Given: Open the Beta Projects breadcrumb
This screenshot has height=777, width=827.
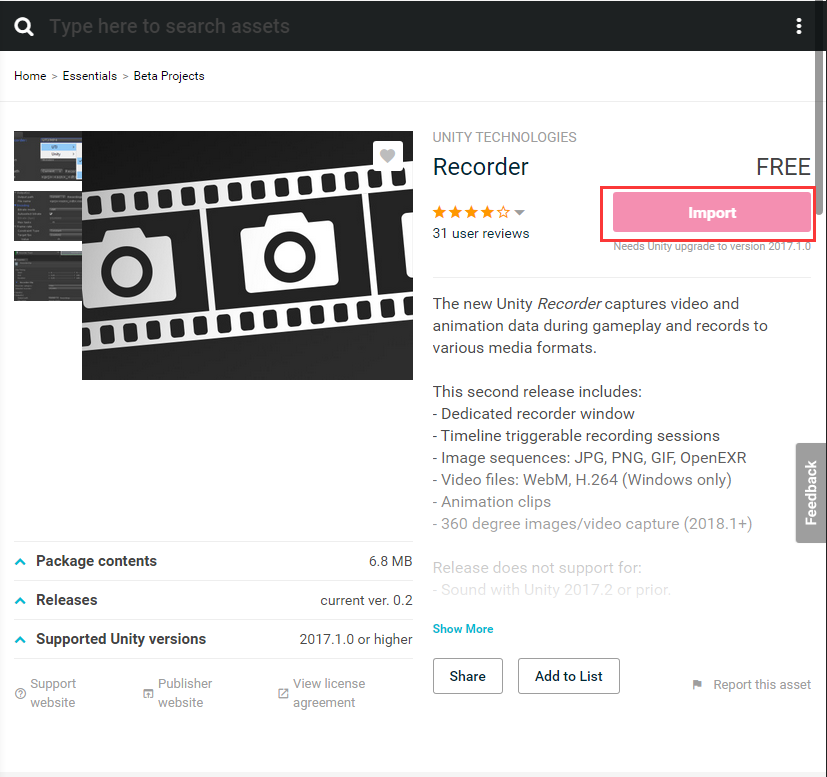Looking at the screenshot, I should 169,76.
